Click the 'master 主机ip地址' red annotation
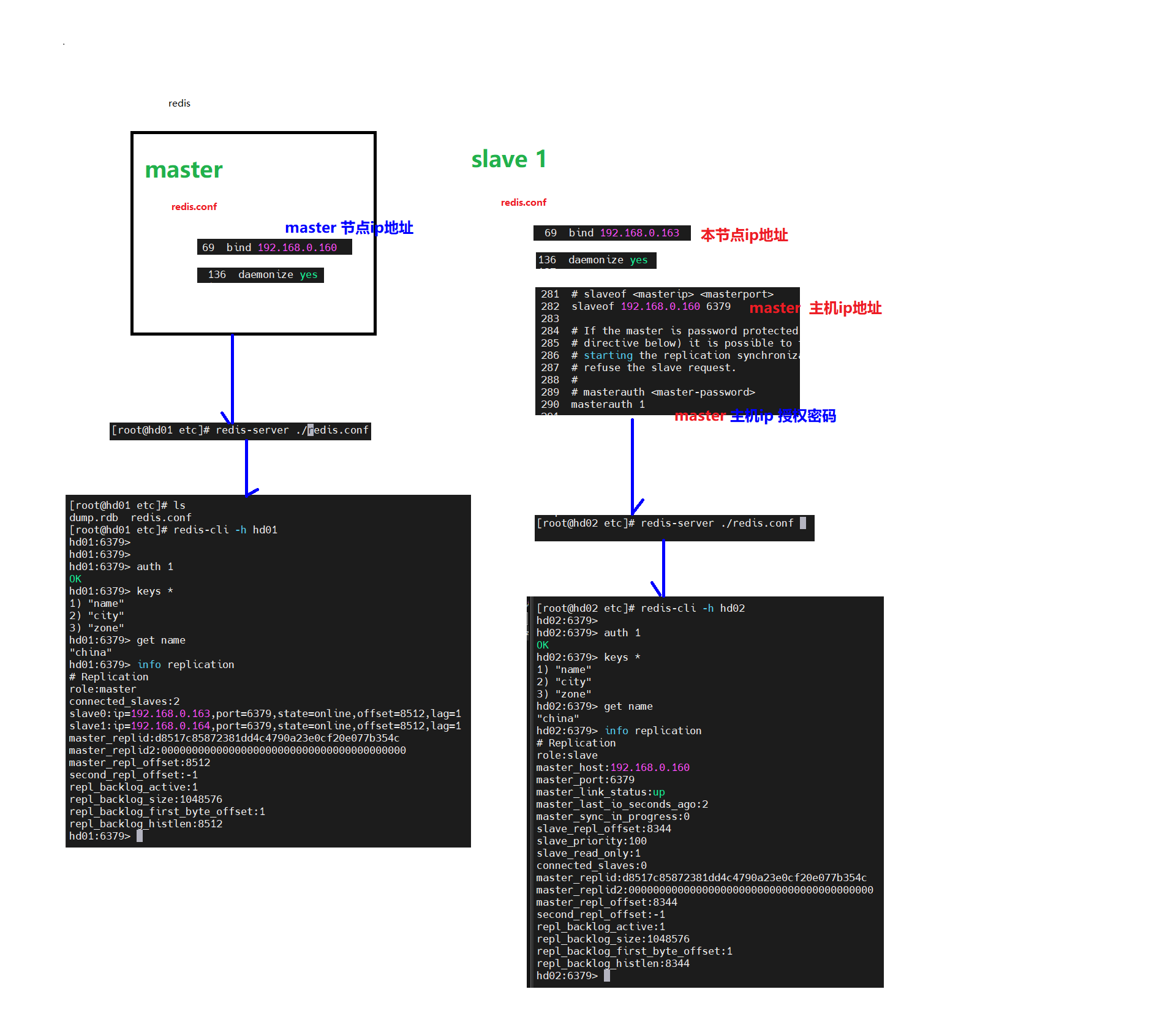Image resolution: width=1176 pixels, height=1030 pixels. coord(815,308)
